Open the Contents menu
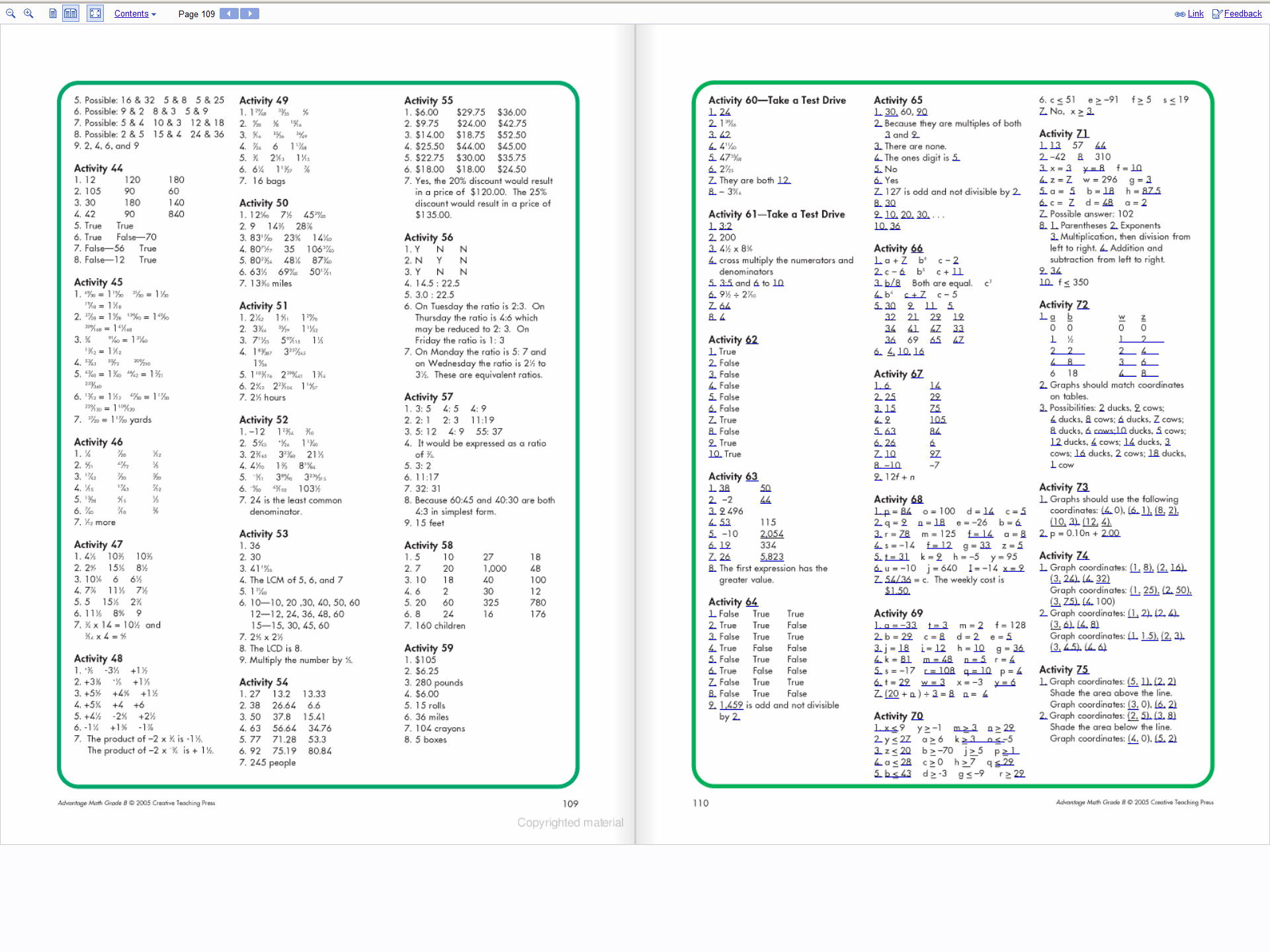1270x952 pixels. (x=131, y=13)
